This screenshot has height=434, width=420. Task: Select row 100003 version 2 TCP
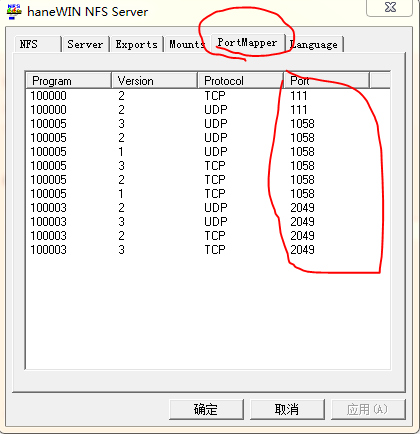(207, 236)
